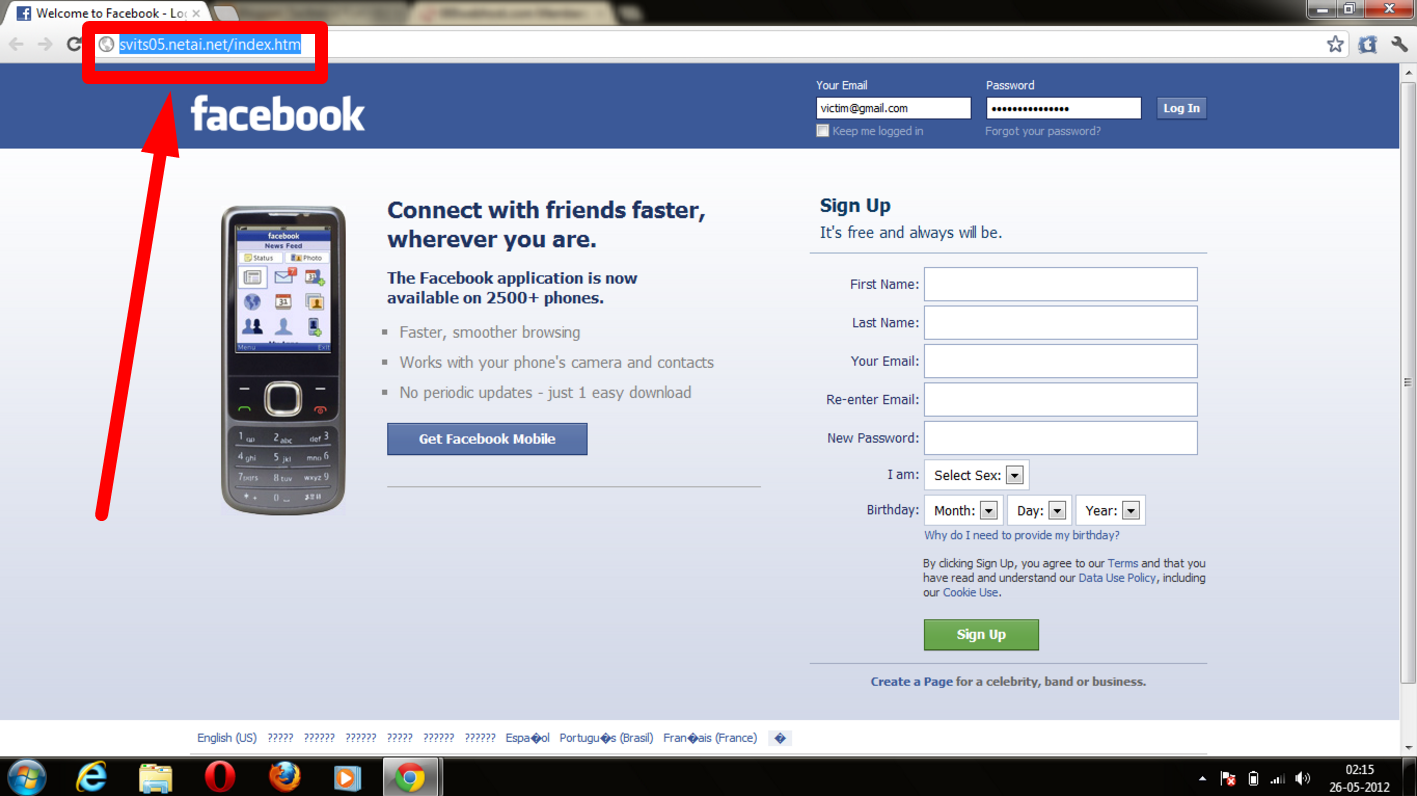Launch Firefox from taskbar
This screenshot has width=1417, height=796.
pyautogui.click(x=284, y=777)
